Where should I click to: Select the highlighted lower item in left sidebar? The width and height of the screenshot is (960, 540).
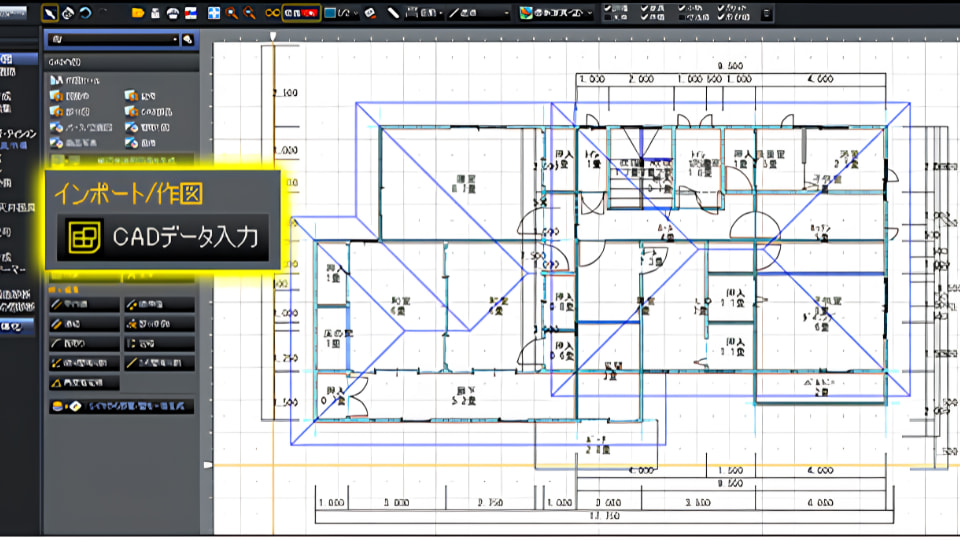point(17,326)
